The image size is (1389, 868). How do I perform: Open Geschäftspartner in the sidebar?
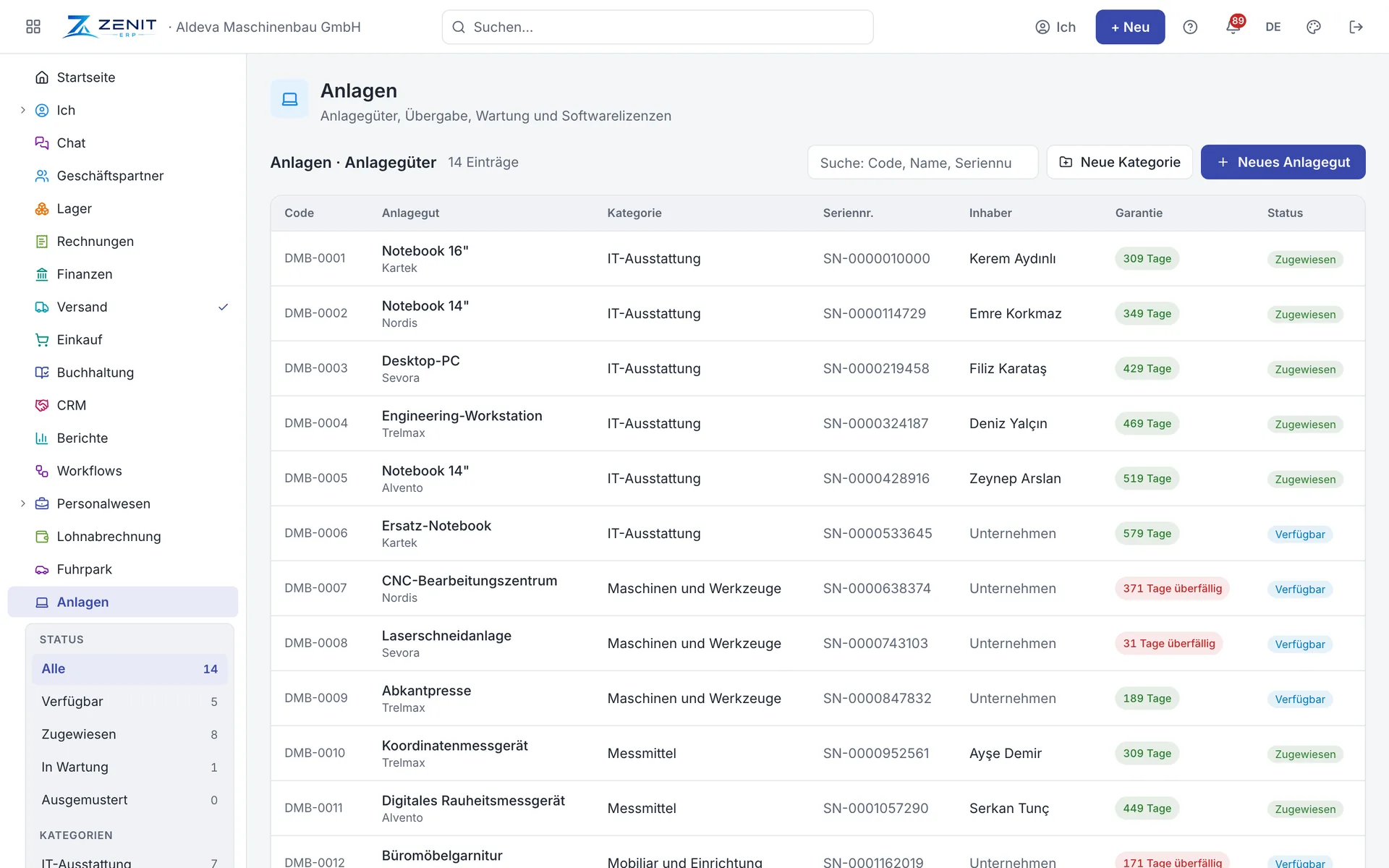[x=123, y=176]
